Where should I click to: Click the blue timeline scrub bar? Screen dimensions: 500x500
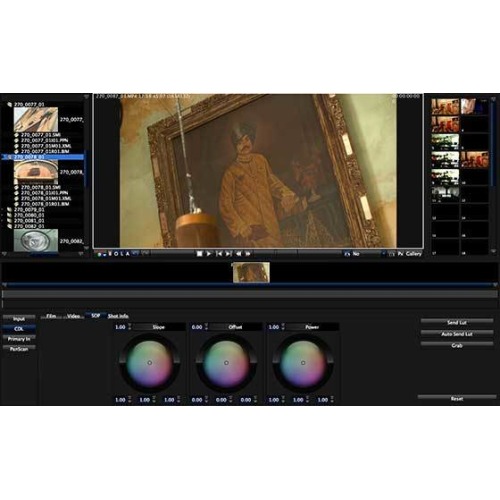pos(250,285)
